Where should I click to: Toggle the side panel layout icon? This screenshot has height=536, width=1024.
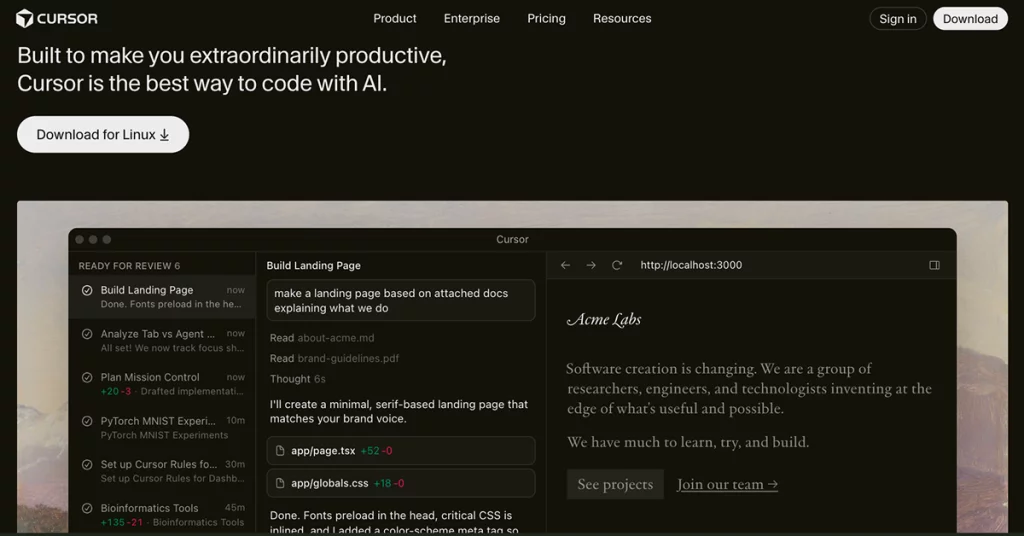click(935, 265)
